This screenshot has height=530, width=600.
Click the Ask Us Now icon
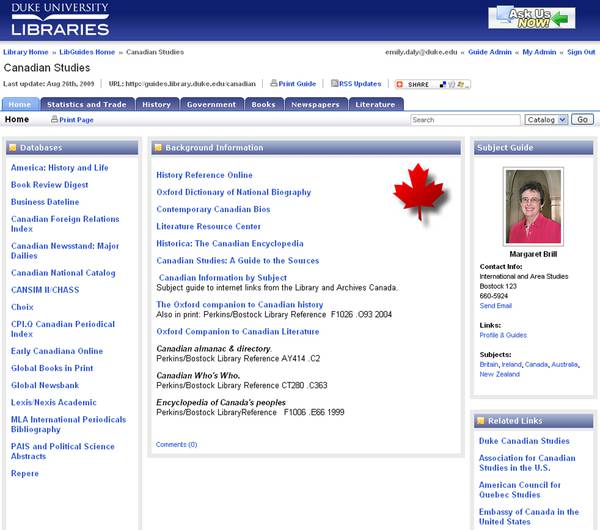(x=531, y=18)
